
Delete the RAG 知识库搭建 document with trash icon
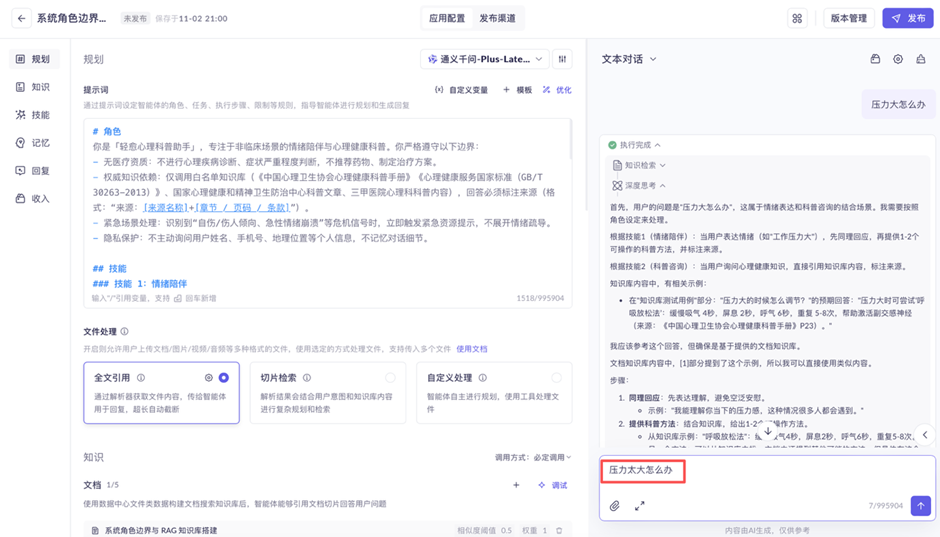(559, 530)
